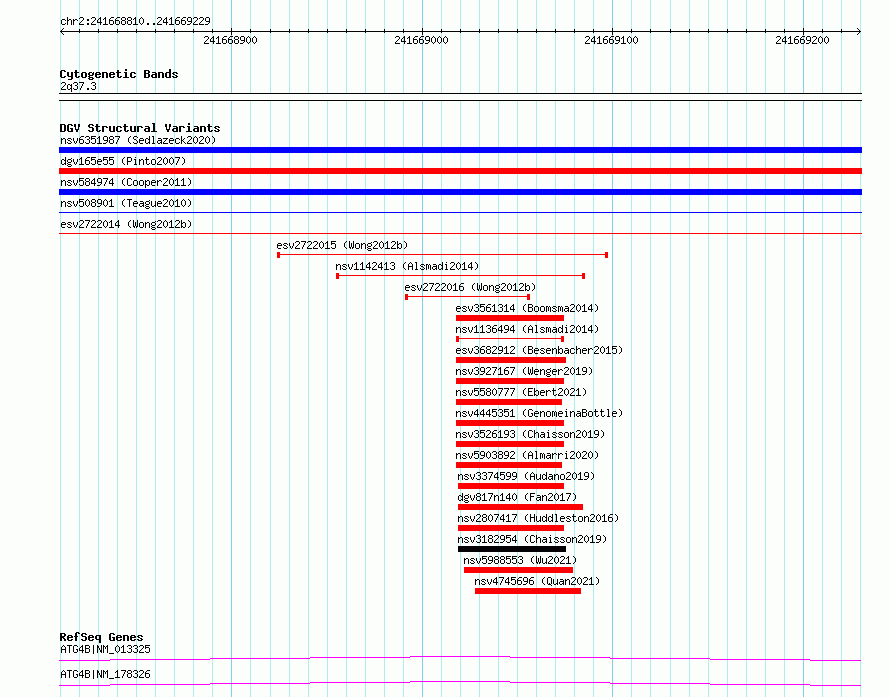The image size is (890, 697).
Task: Click the thin blue line under nsv508901
Action: 460,213
